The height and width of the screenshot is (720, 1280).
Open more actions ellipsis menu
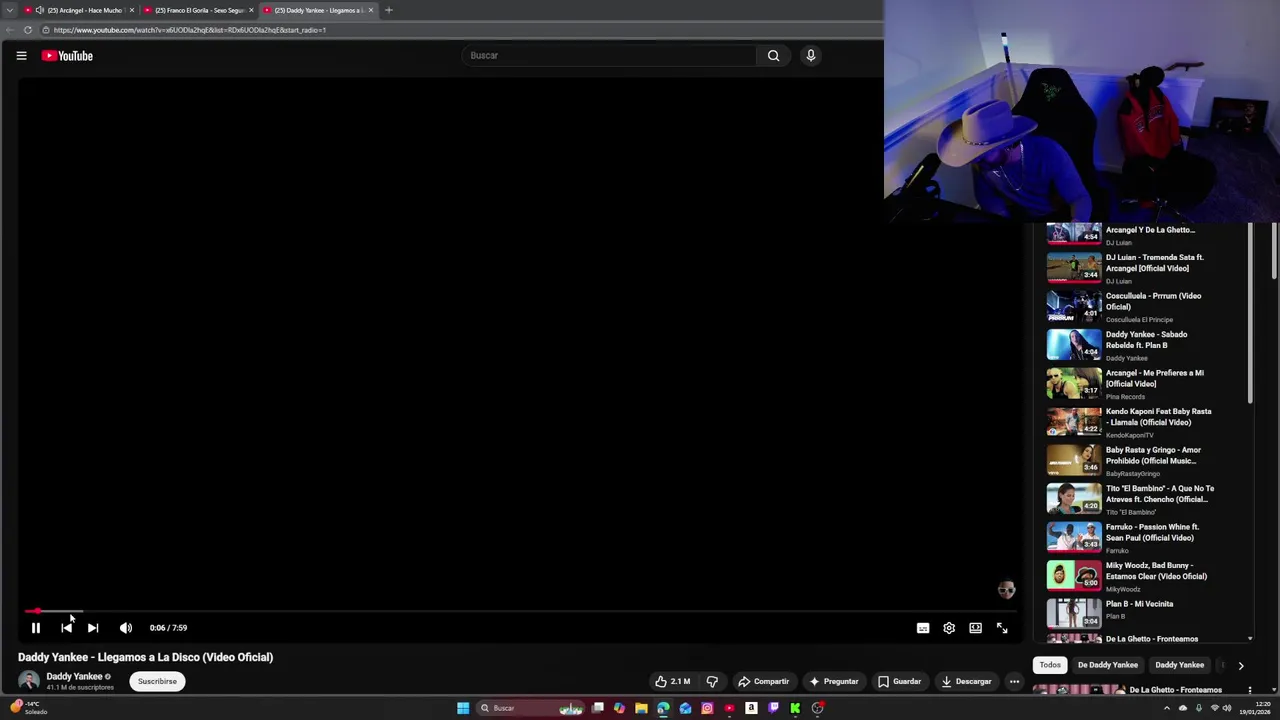[x=1014, y=682]
